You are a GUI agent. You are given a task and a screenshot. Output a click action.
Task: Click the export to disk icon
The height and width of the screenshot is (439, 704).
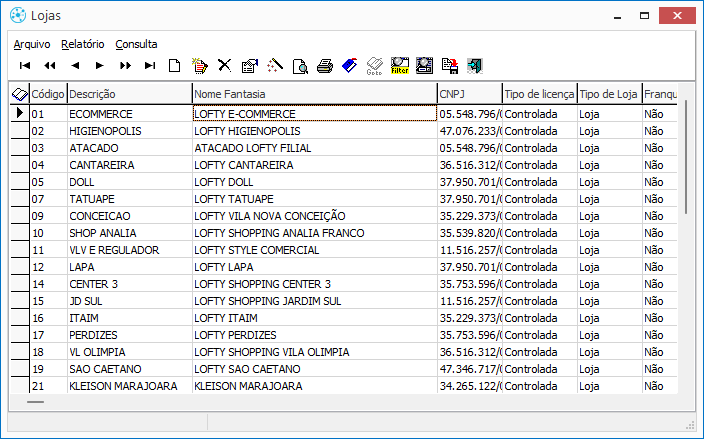pos(449,66)
